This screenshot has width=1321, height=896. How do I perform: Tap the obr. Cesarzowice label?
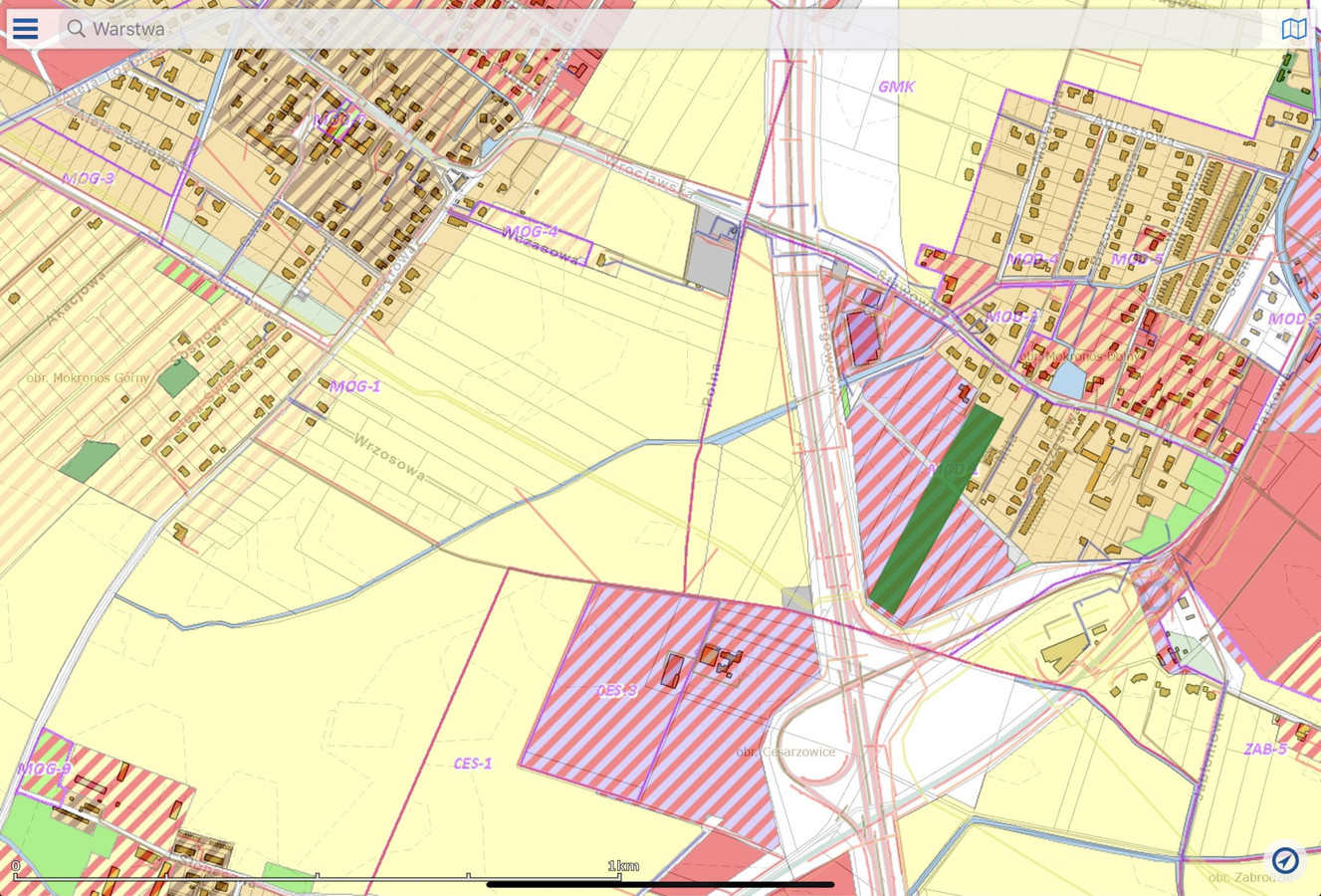click(x=785, y=752)
